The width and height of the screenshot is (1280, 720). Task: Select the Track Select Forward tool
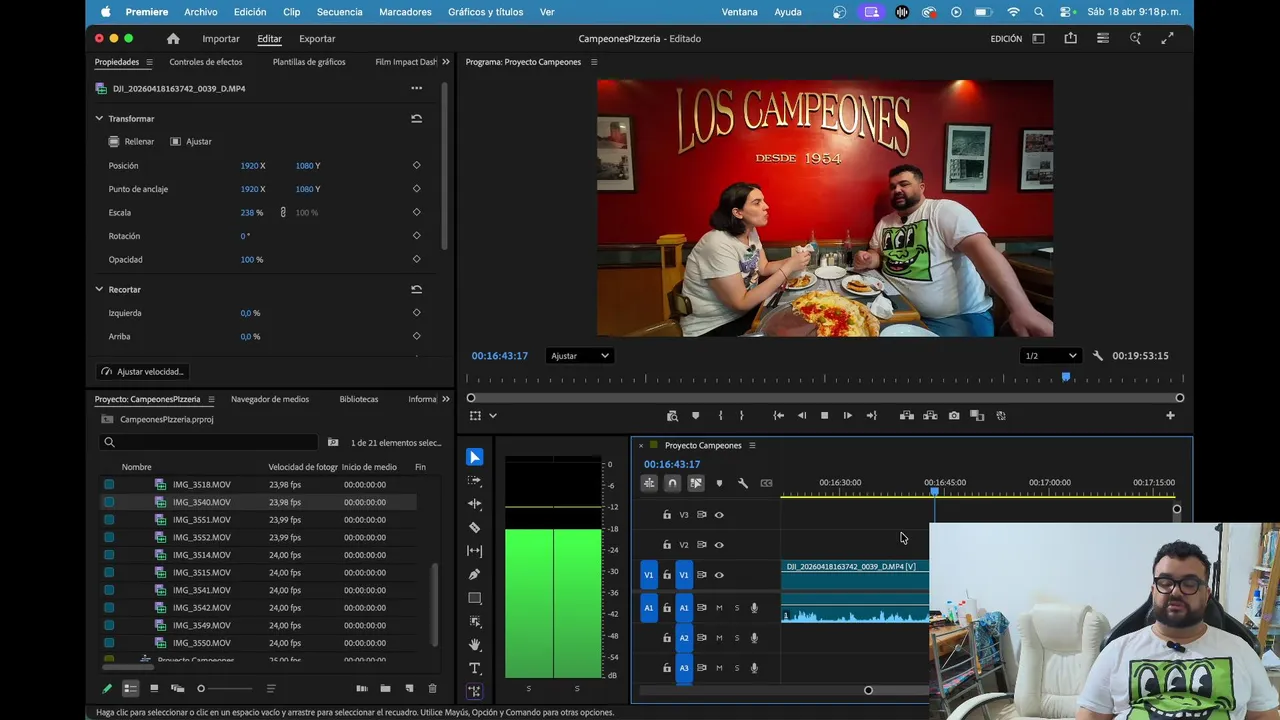[x=474, y=480]
